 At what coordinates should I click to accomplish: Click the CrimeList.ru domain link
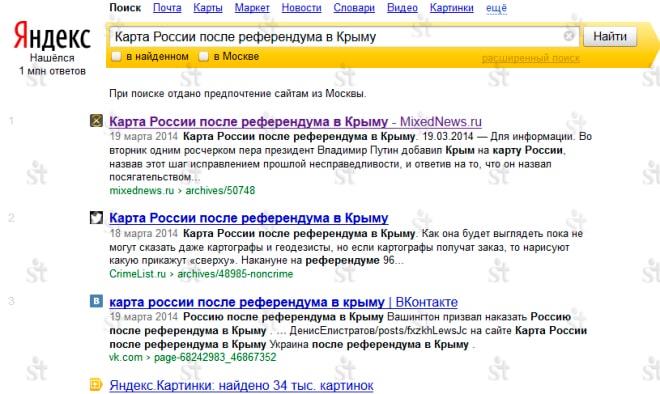(x=138, y=274)
